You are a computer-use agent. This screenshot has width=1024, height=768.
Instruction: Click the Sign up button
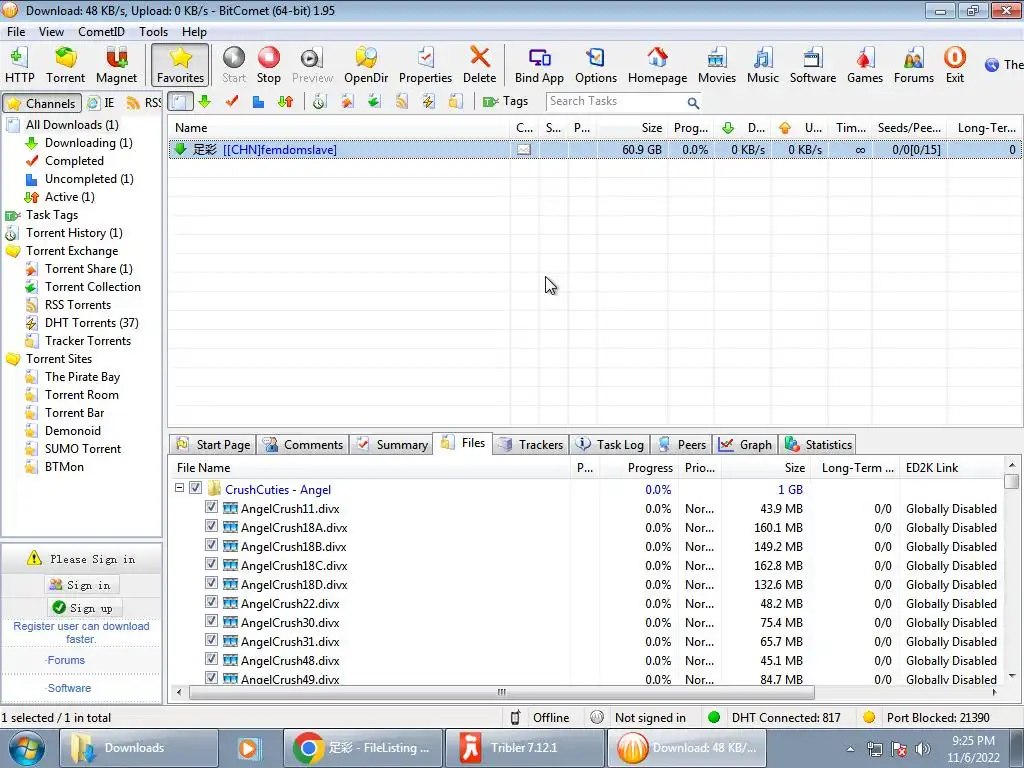pyautogui.click(x=83, y=608)
